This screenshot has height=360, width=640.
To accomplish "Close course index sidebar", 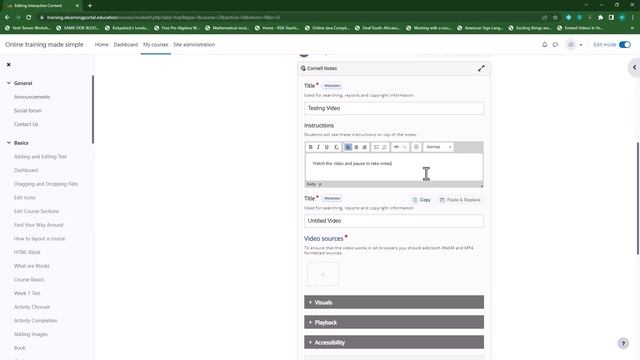I will [9, 64].
